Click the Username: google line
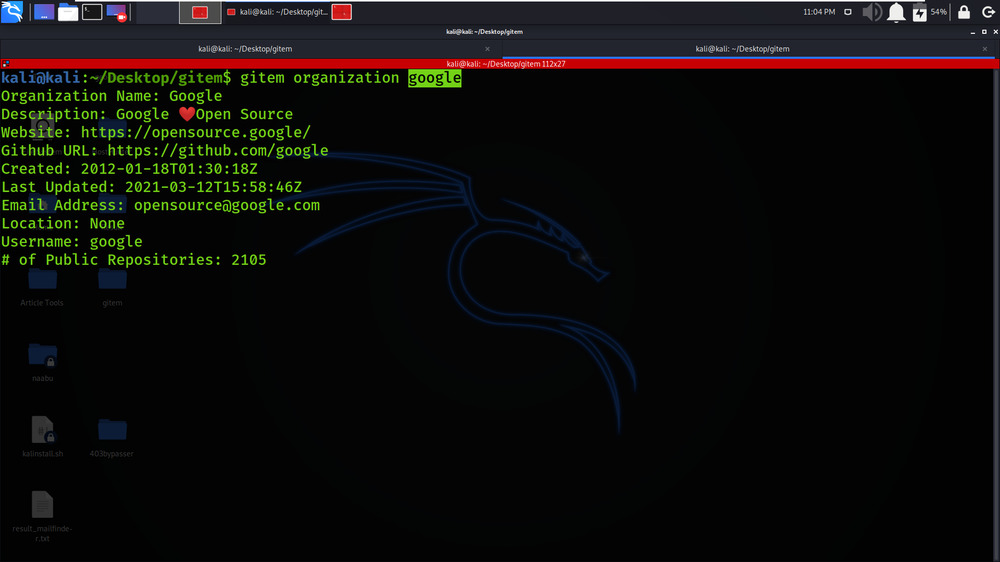 click(71, 242)
